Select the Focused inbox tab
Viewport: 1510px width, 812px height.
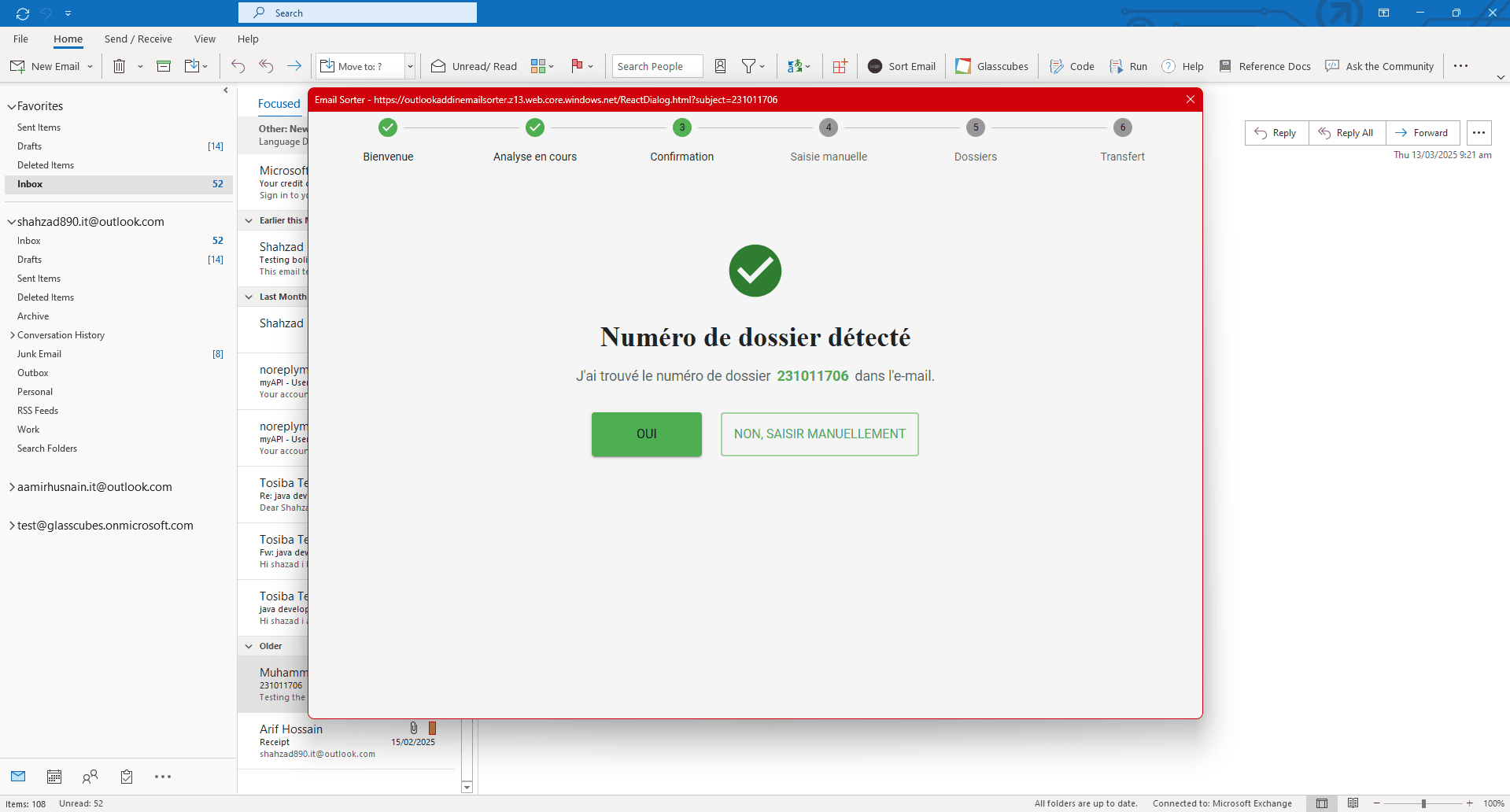pyautogui.click(x=279, y=104)
